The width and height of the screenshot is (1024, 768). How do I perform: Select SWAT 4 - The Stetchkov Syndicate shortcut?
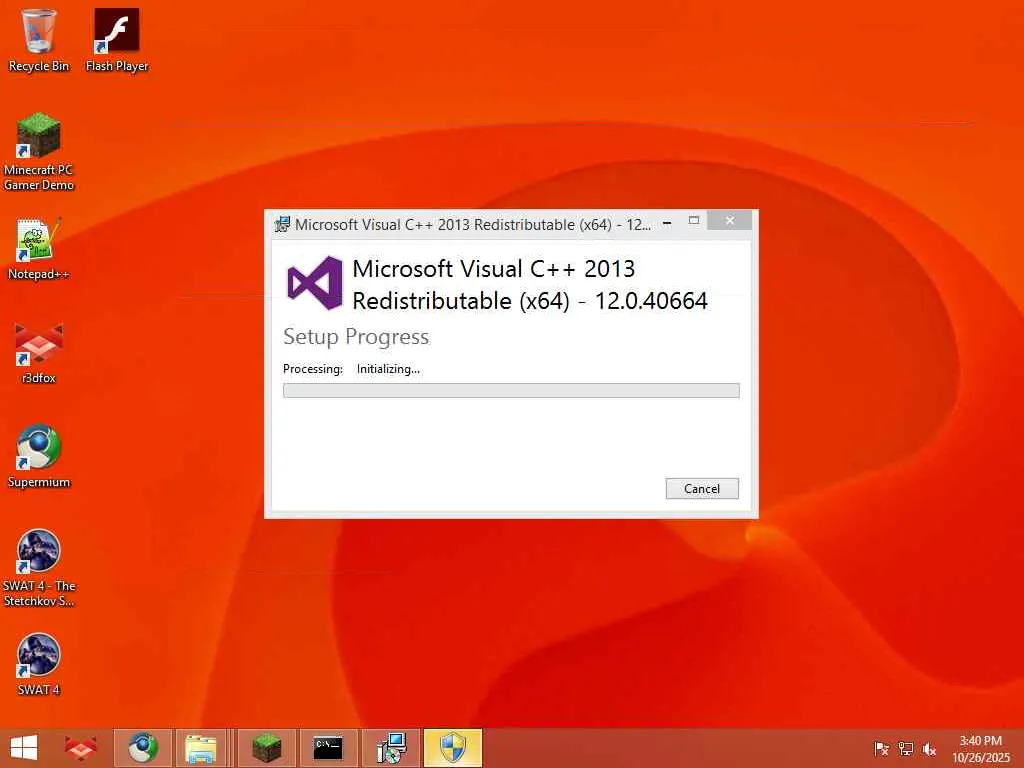click(x=39, y=568)
